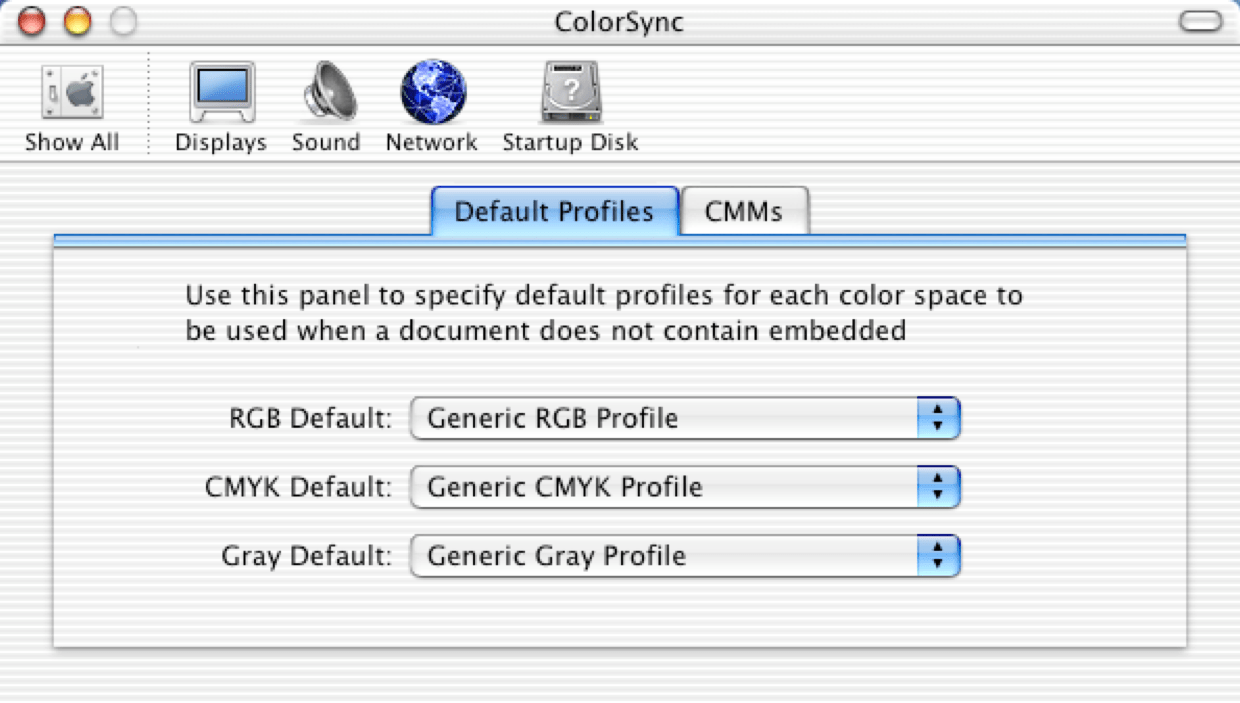Open the Generic Gray Profile popup menu
The width and height of the screenshot is (1240, 703).
(x=664, y=556)
